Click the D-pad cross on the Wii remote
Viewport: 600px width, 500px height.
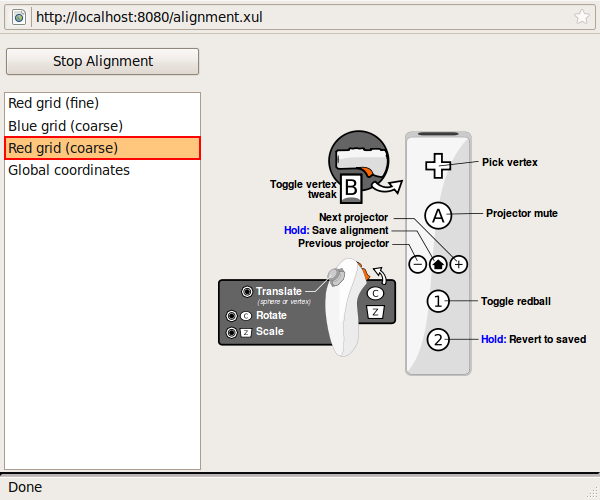(x=438, y=166)
